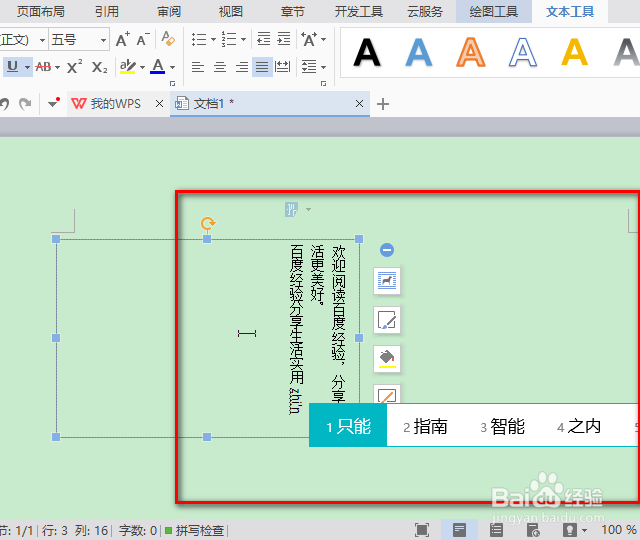Select the 绘图工具 tab
640x540 pixels.
click(493, 11)
